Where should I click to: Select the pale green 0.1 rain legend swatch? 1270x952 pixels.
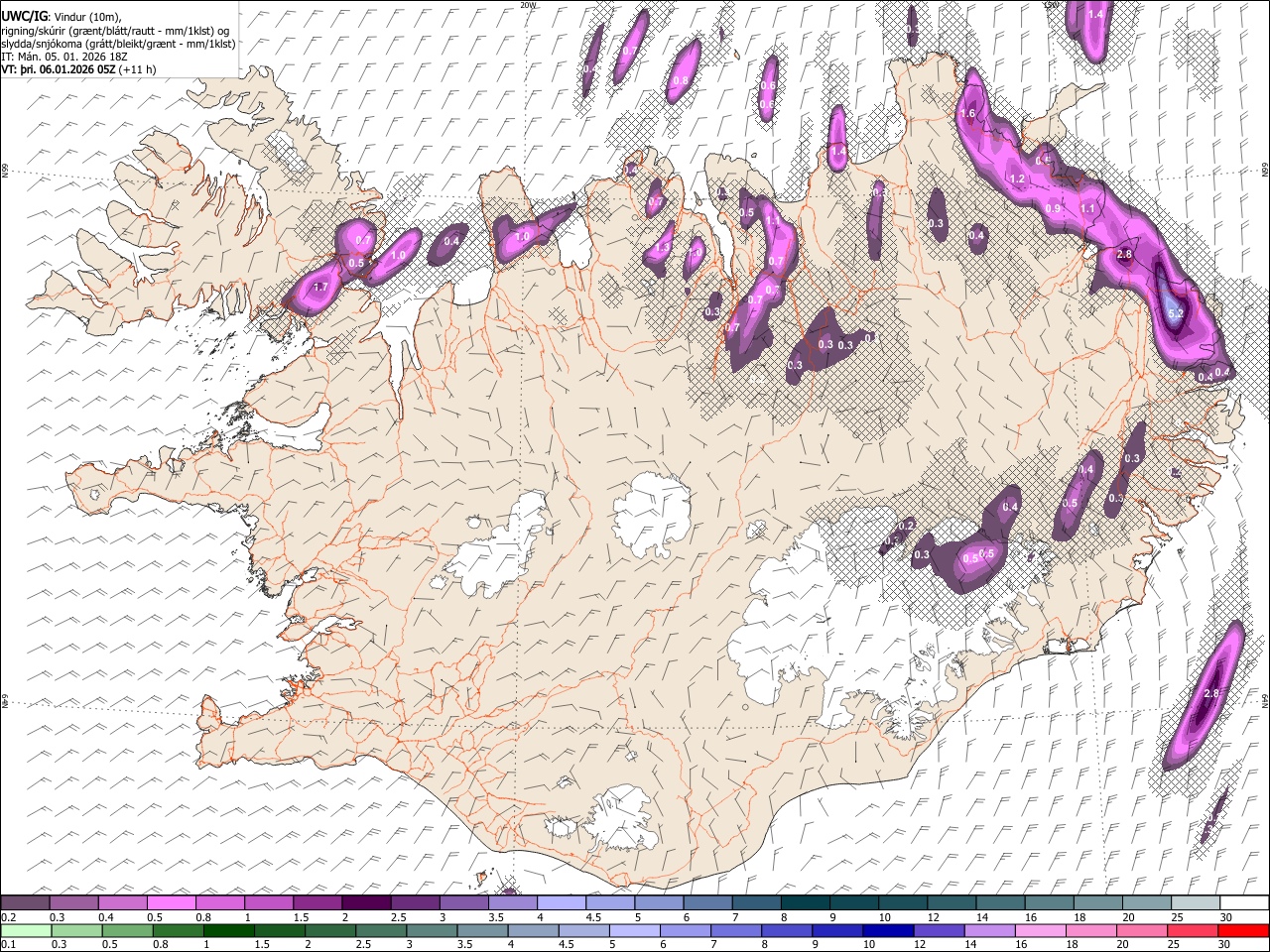[25, 931]
